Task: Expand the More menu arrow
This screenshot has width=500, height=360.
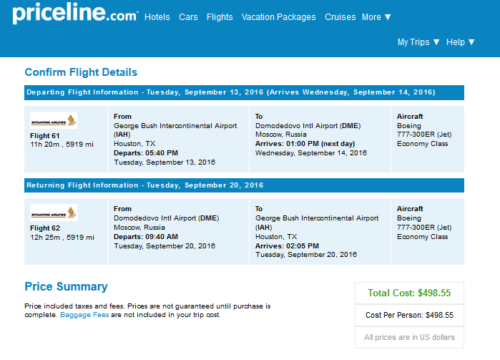Action: click(x=388, y=17)
